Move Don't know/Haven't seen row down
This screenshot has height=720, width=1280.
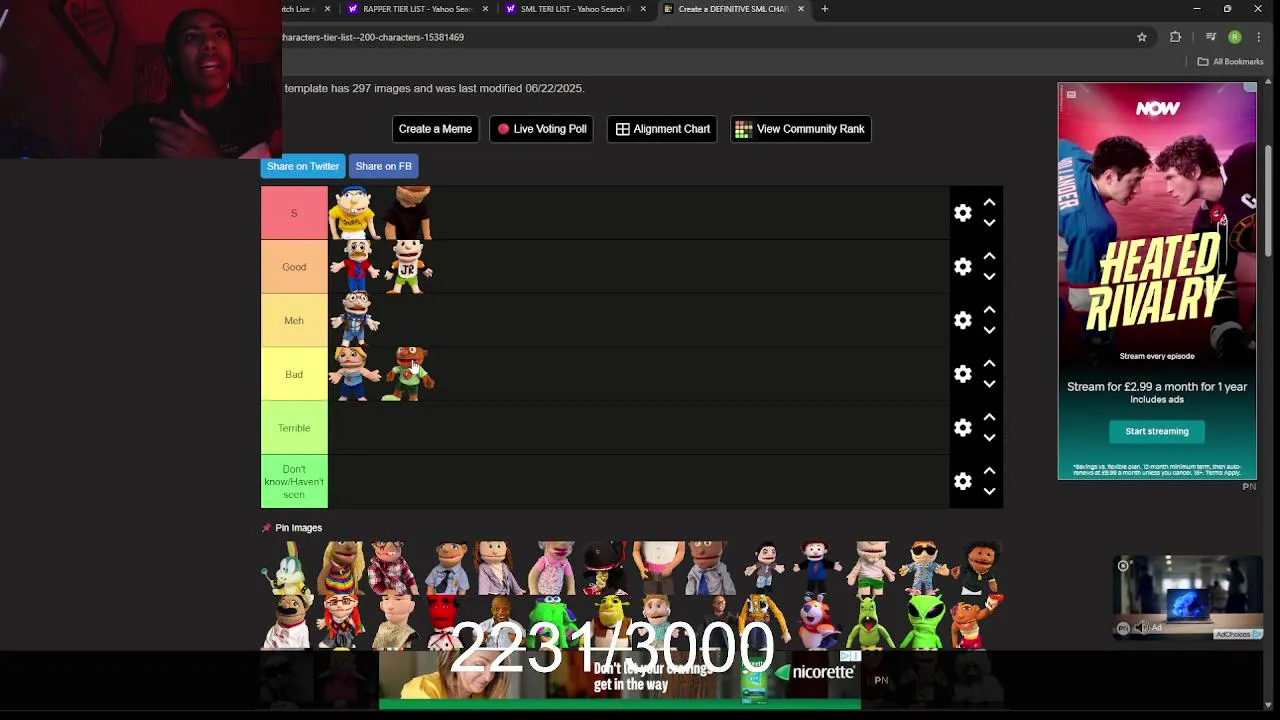point(989,491)
